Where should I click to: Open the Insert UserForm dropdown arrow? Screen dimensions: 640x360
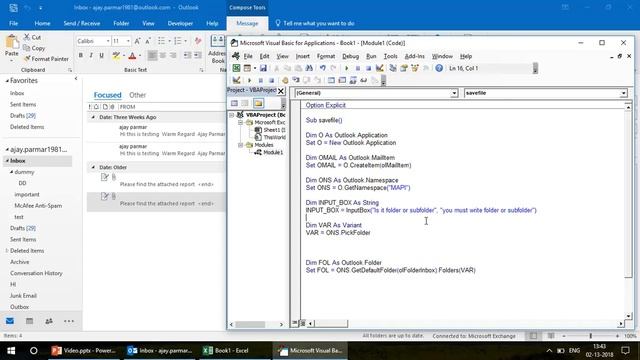tap(255, 68)
